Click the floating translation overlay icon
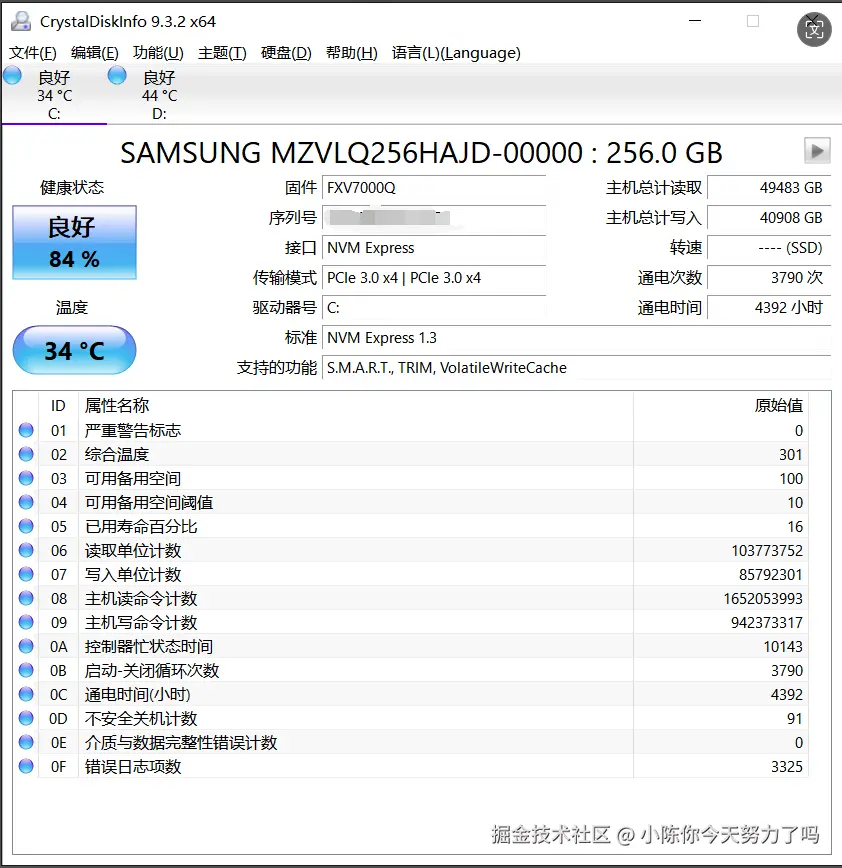 pyautogui.click(x=814, y=30)
